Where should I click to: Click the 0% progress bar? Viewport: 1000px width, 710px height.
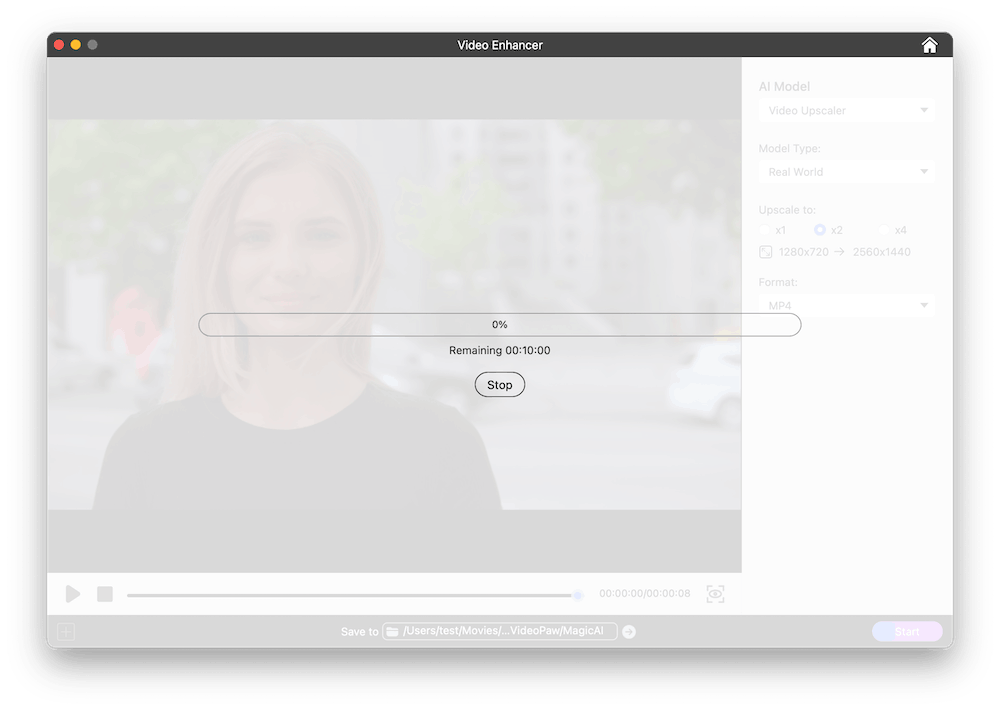[499, 325]
